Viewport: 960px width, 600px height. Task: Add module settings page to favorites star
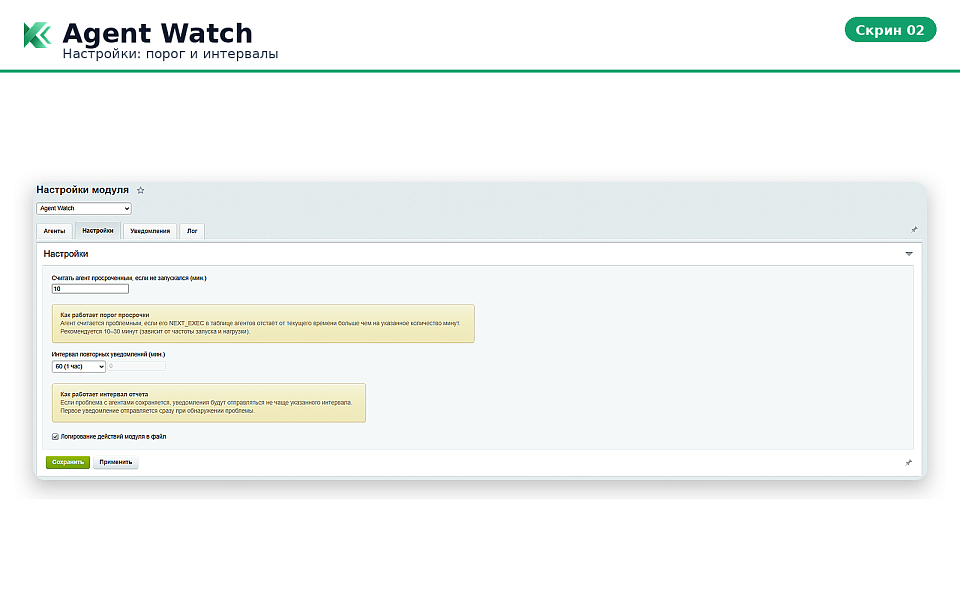click(141, 190)
